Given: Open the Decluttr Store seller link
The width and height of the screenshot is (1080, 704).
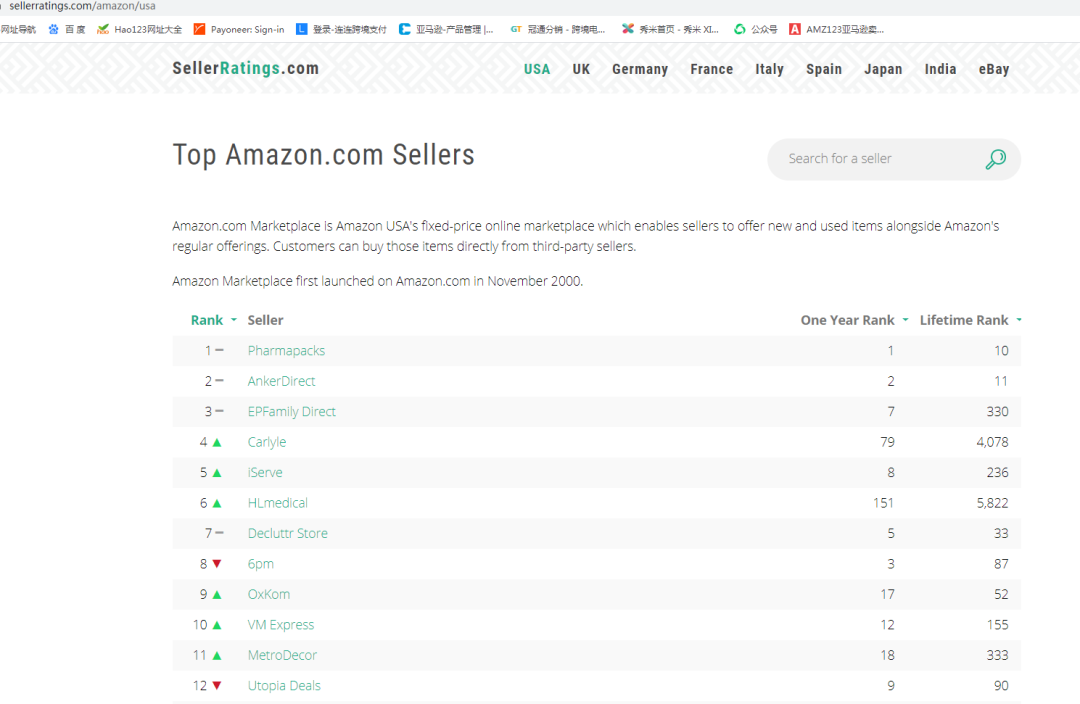Looking at the screenshot, I should pyautogui.click(x=287, y=533).
